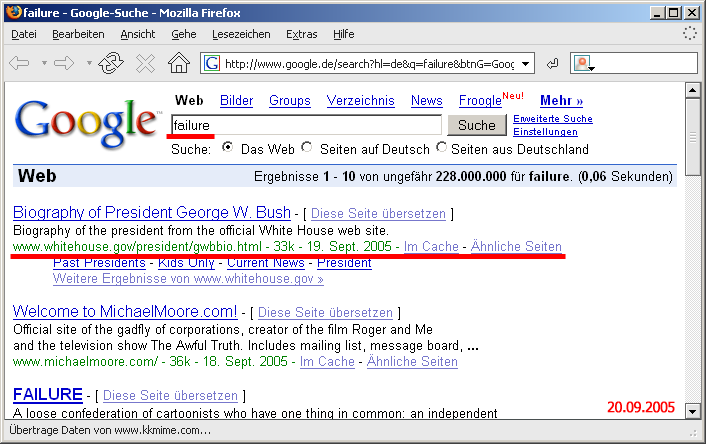Click the www.michaelmoore.com/ green URL text
The width and height of the screenshot is (706, 444).
coord(86,362)
